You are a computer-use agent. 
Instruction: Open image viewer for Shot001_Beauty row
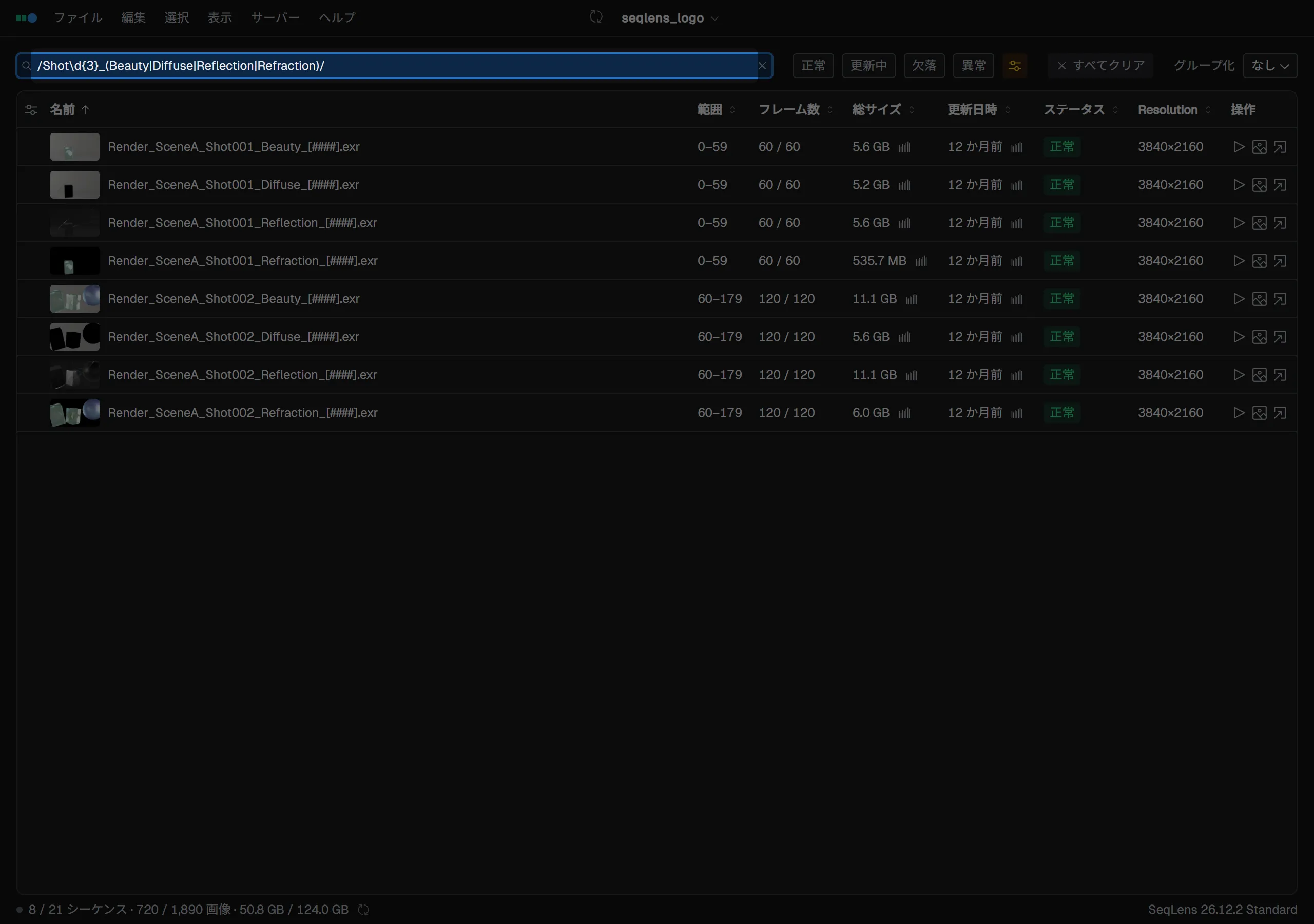click(x=1259, y=147)
